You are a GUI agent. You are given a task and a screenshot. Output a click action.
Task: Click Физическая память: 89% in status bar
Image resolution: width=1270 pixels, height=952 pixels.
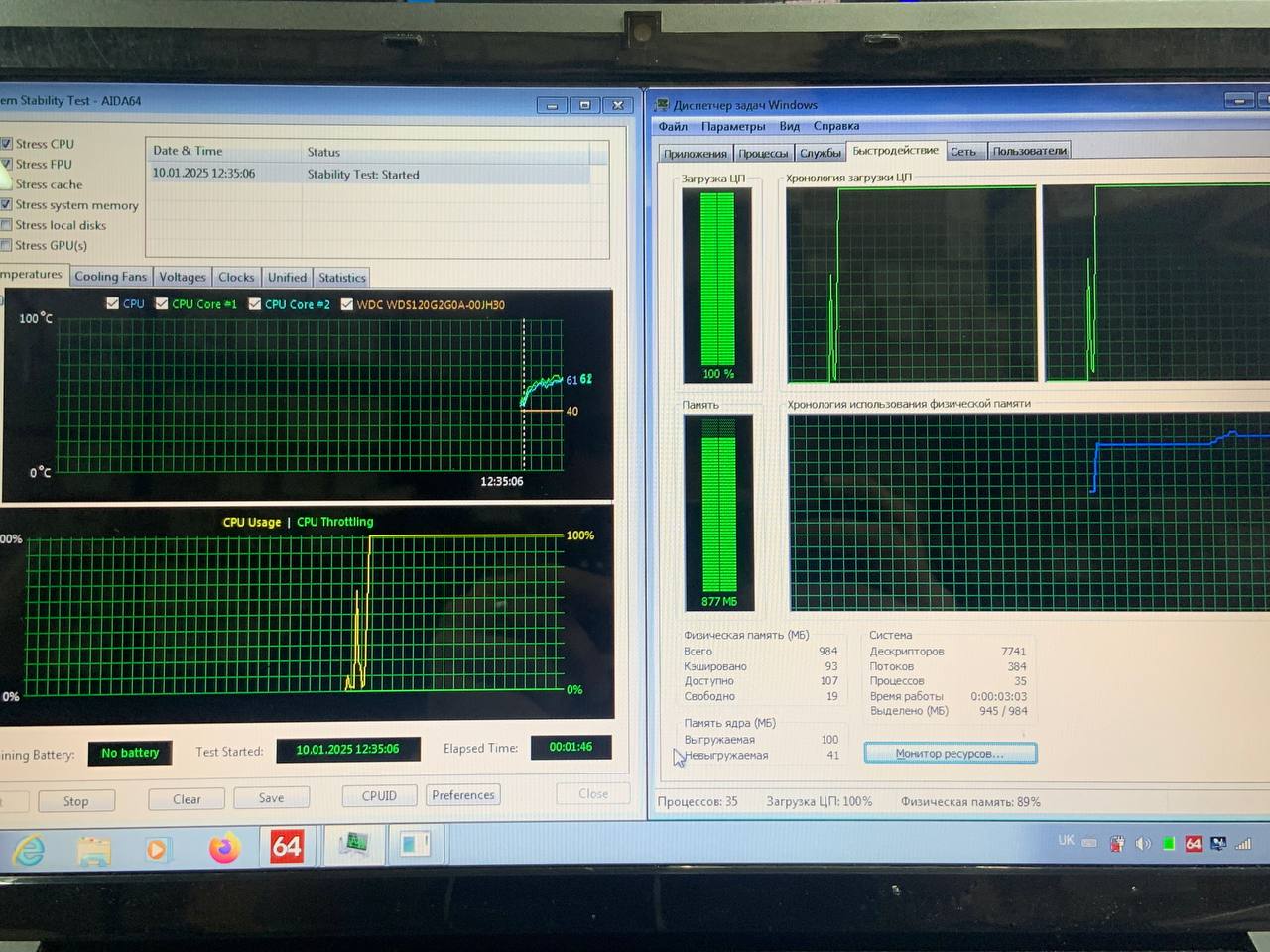tap(970, 801)
